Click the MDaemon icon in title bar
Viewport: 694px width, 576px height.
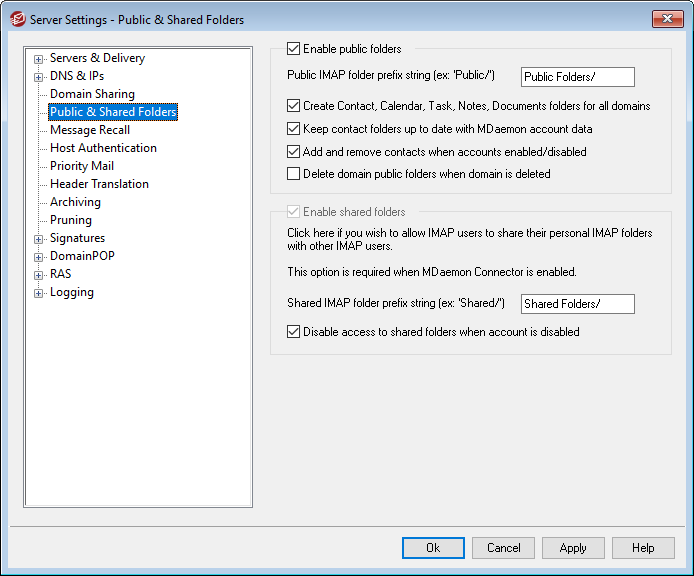(x=17, y=19)
